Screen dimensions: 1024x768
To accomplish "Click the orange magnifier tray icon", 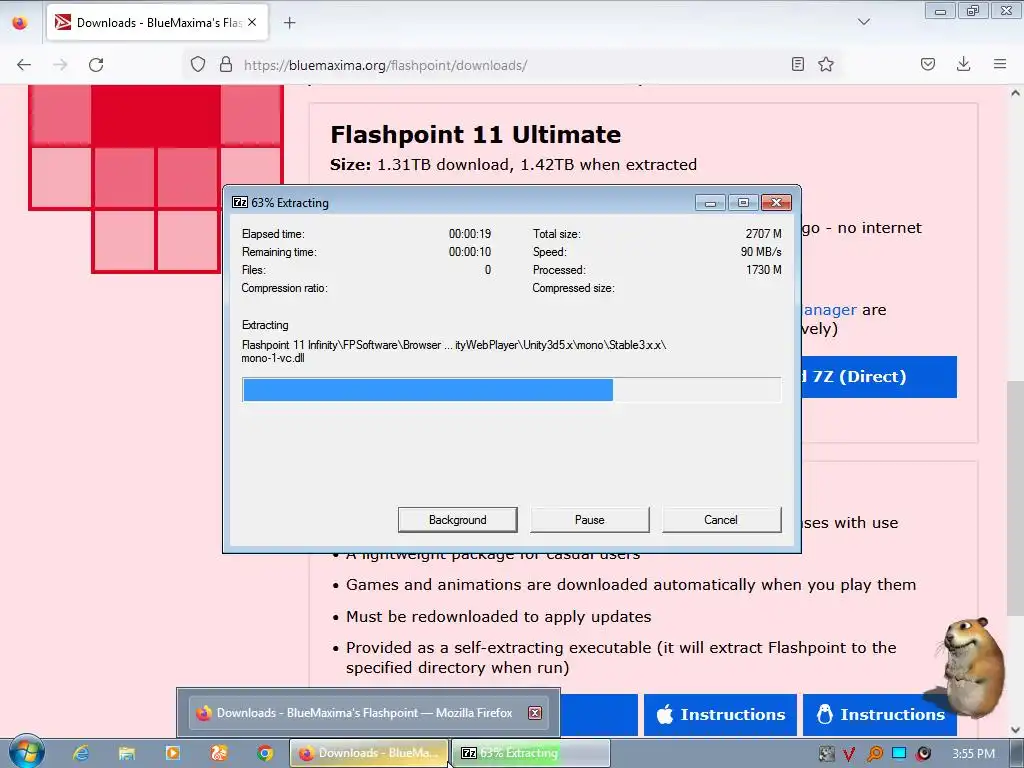I will tap(874, 754).
